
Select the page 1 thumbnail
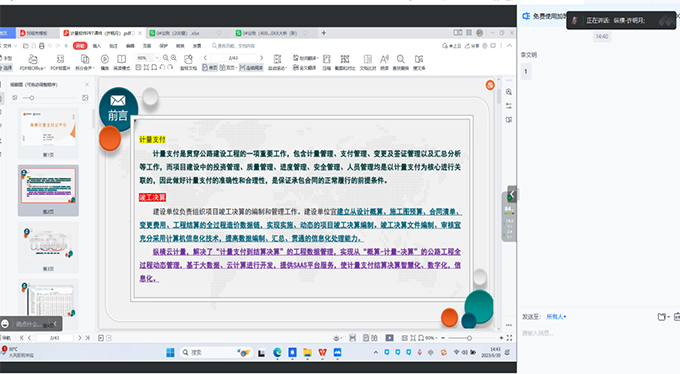click(49, 129)
